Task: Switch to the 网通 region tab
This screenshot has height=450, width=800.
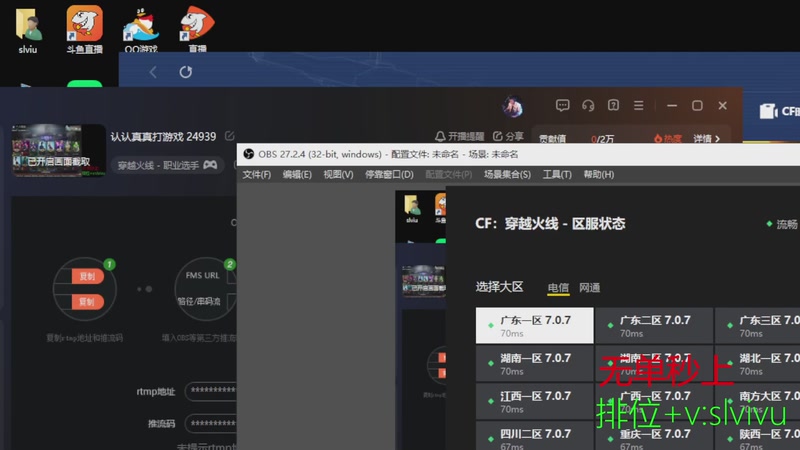Action: pyautogui.click(x=589, y=288)
